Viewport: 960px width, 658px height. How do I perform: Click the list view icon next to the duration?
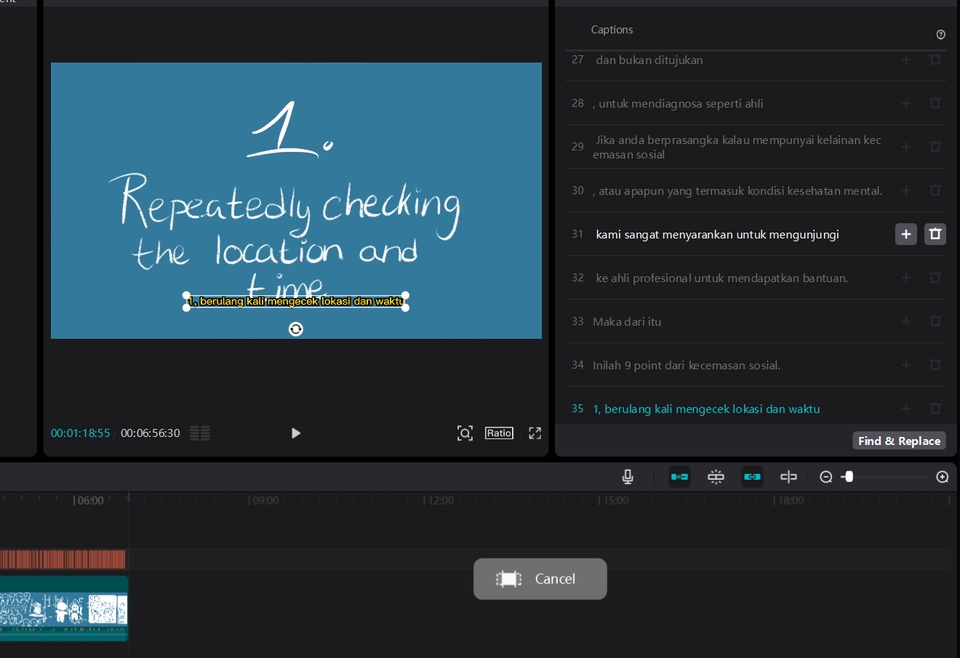(198, 433)
